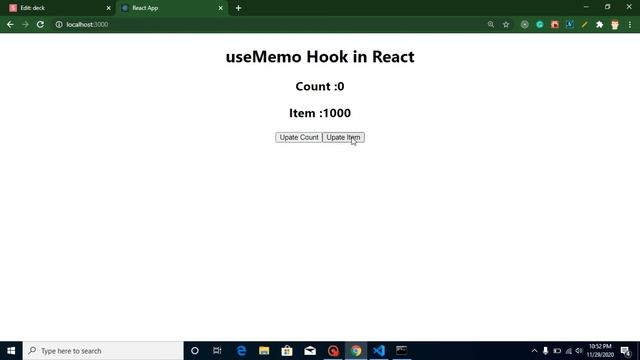The image size is (640, 360).
Task: Open Task View
Action: point(217,351)
